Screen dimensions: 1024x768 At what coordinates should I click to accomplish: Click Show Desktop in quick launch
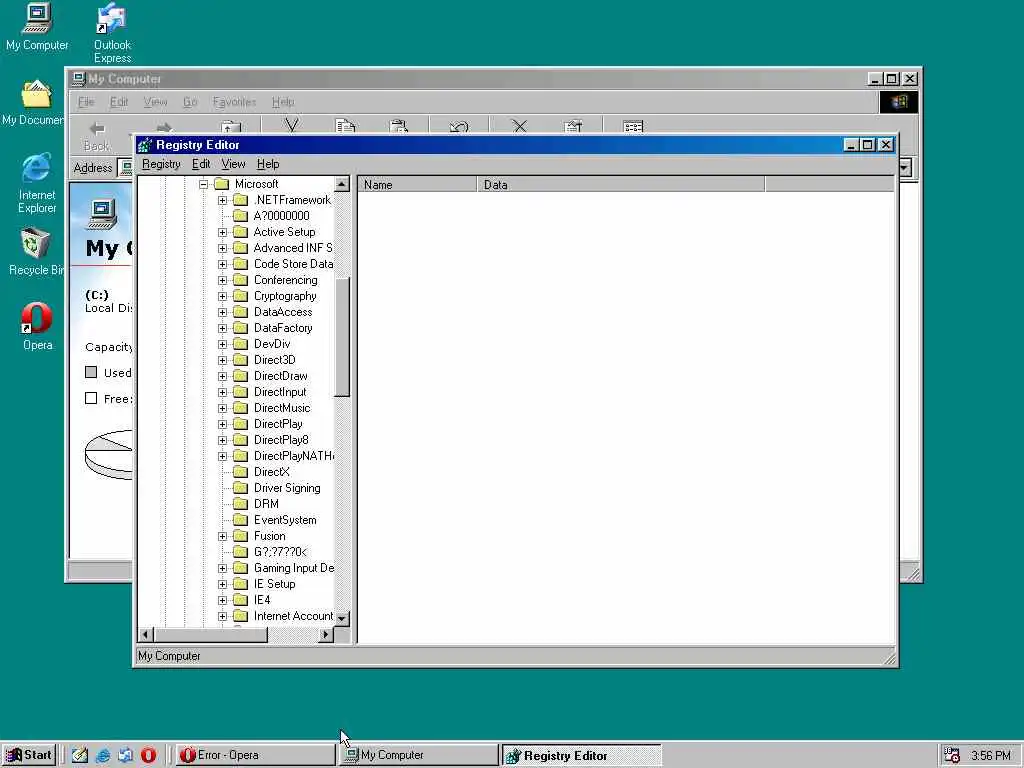[80, 755]
